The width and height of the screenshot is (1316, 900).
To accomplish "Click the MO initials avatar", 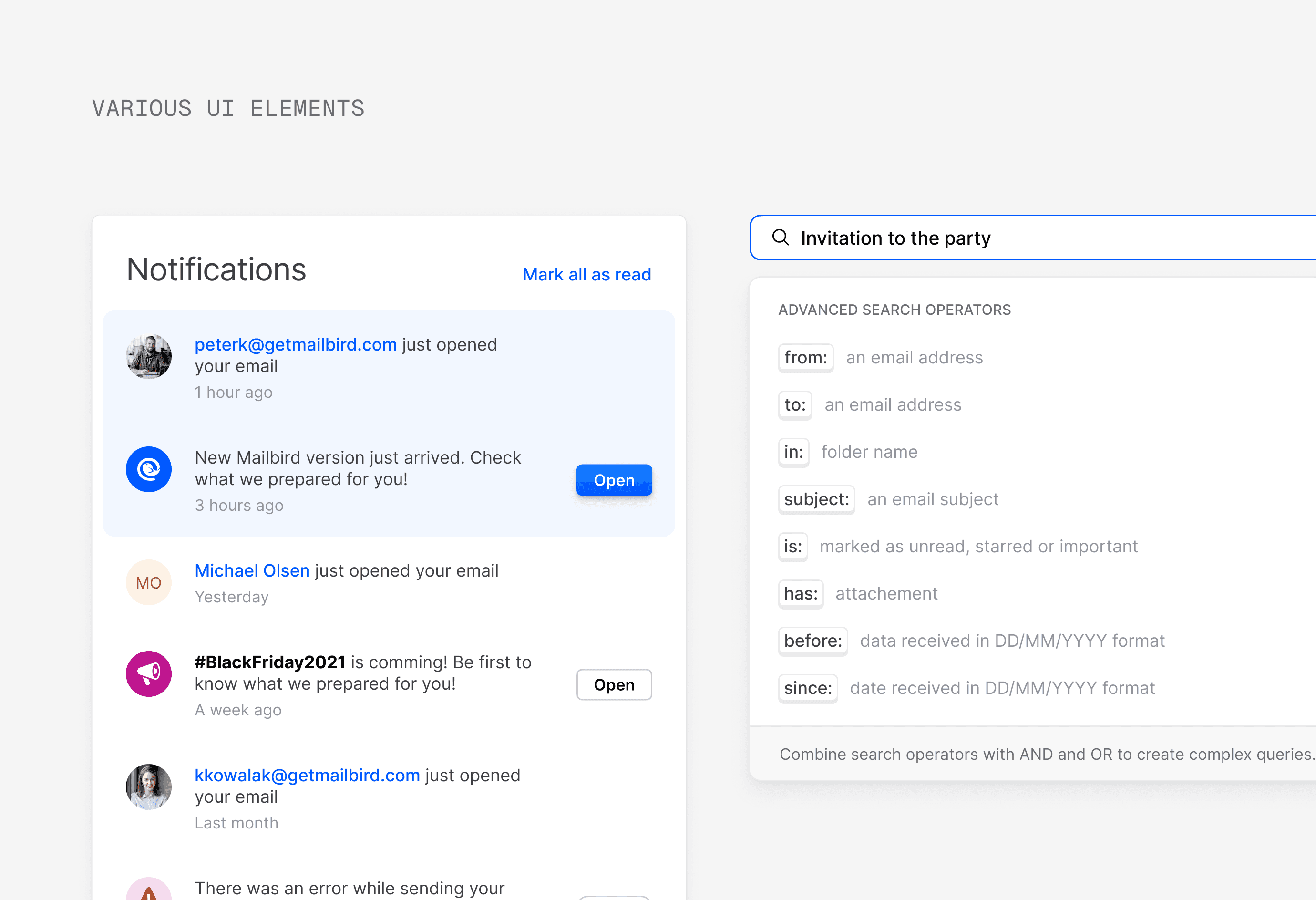I will [149, 583].
